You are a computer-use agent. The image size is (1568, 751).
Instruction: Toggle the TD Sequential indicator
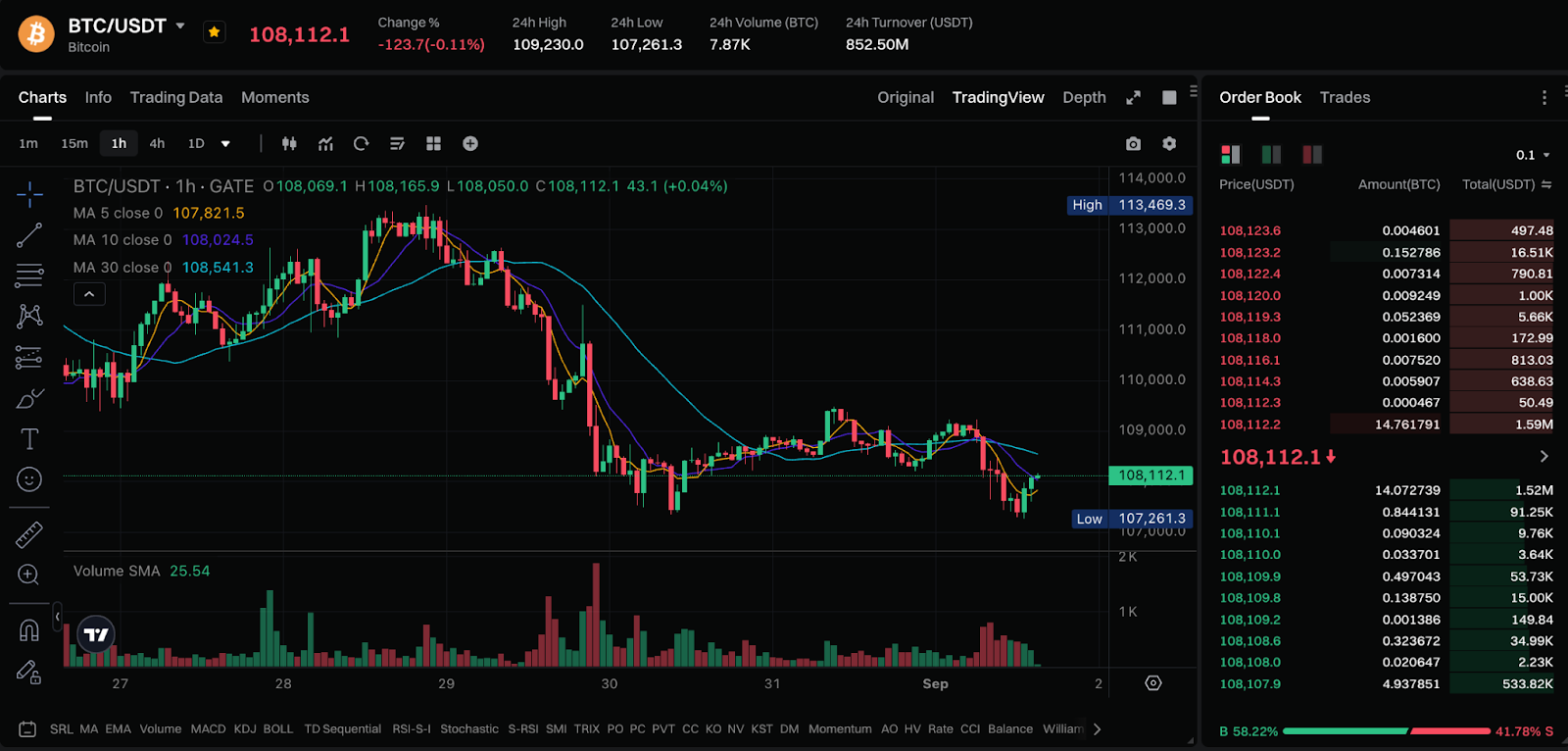pos(342,728)
